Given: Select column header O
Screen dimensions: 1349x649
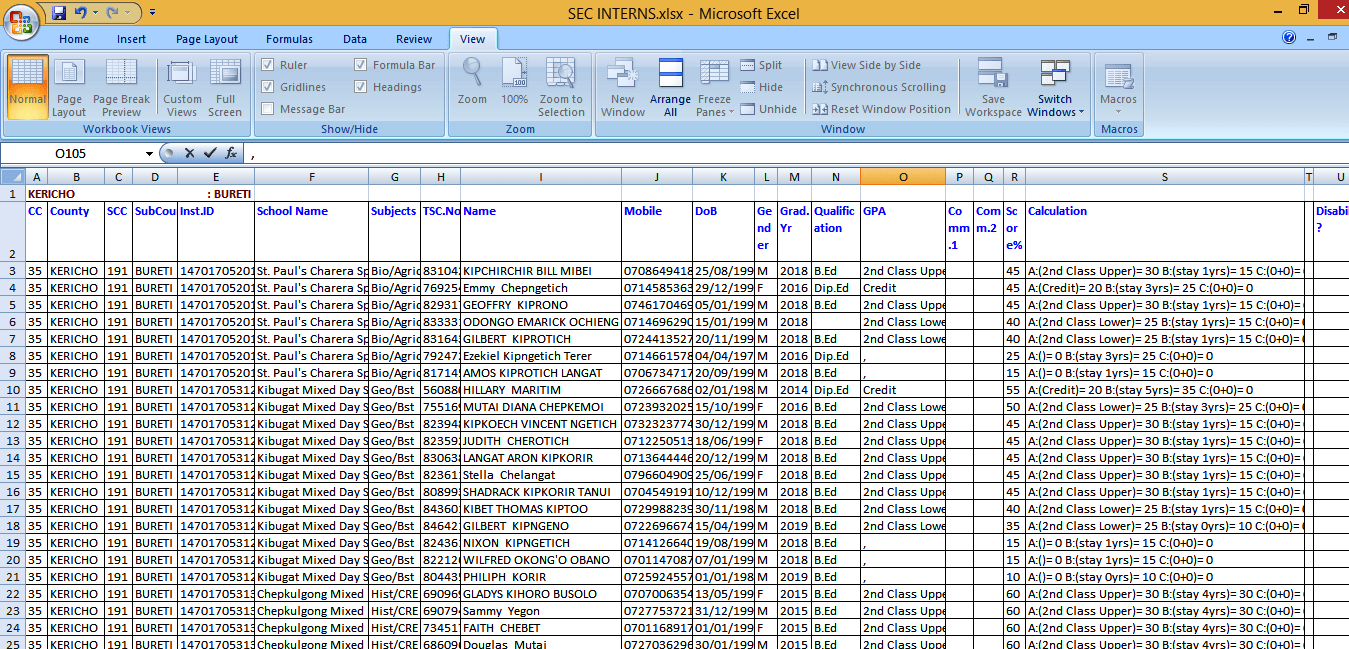Looking at the screenshot, I should point(902,177).
